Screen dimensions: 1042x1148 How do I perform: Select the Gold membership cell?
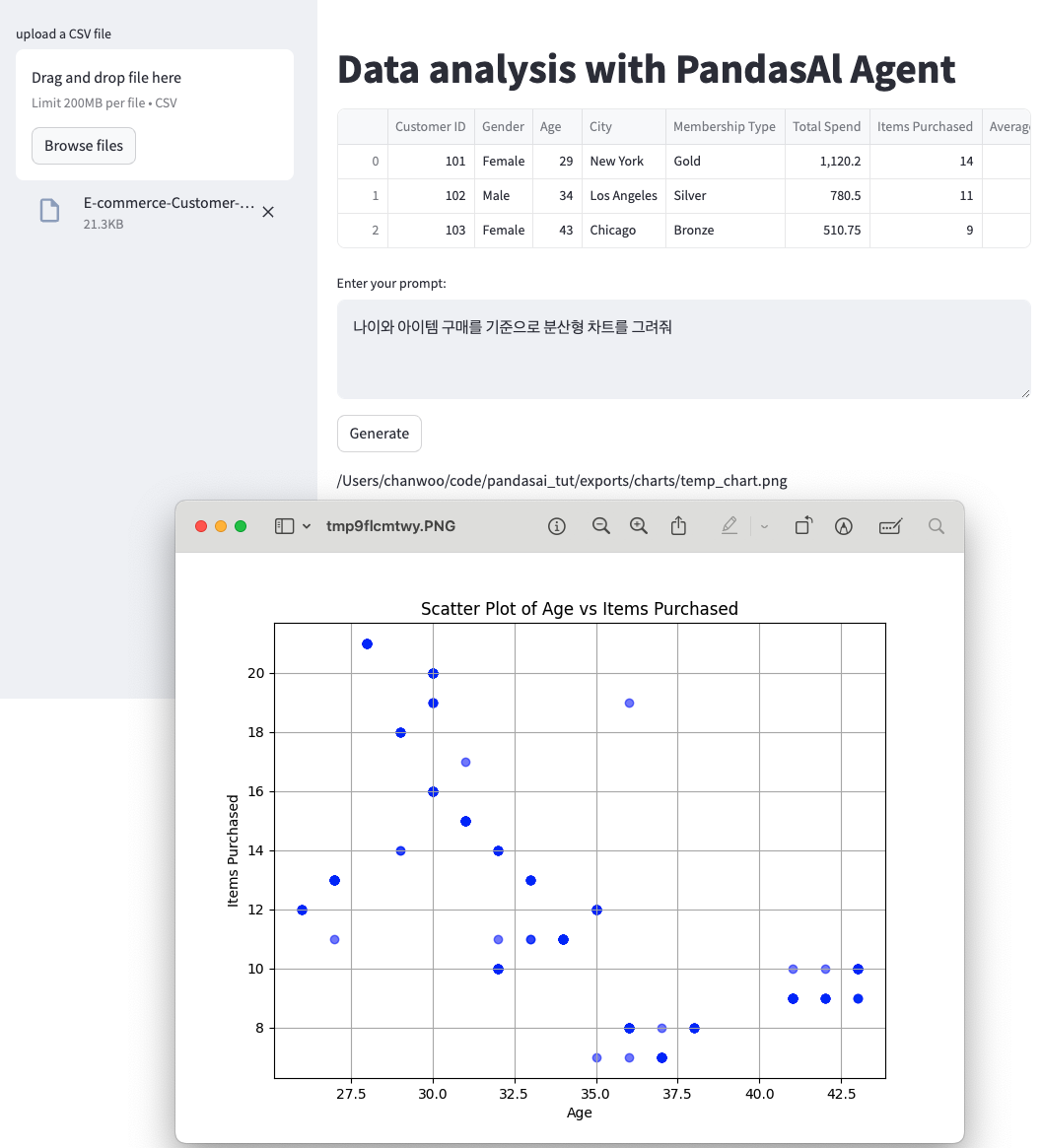[725, 161]
